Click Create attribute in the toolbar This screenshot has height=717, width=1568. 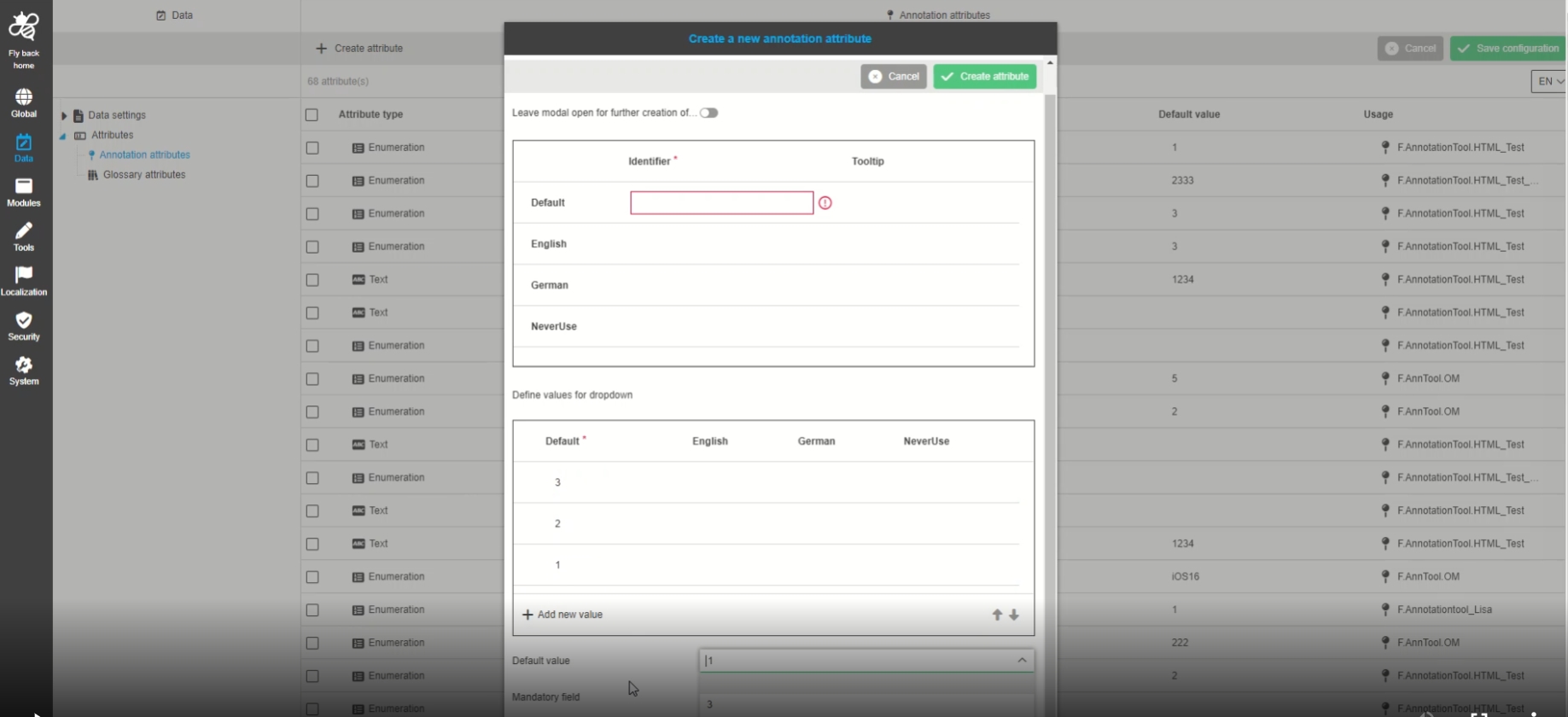(359, 49)
